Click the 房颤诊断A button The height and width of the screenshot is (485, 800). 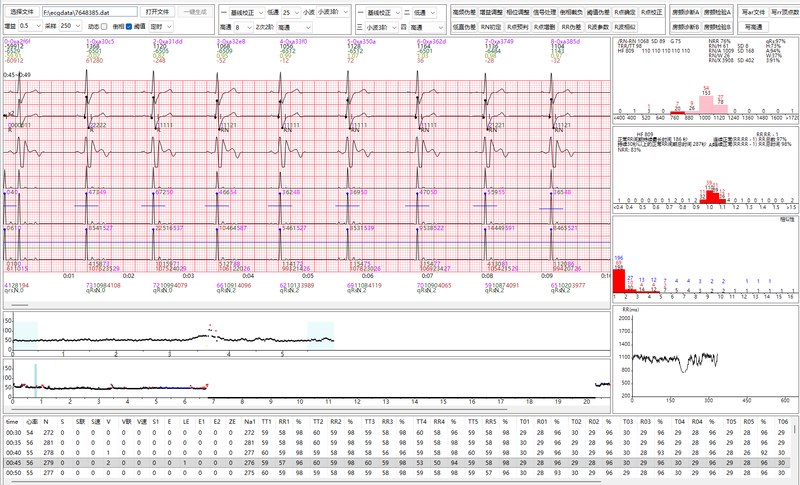687,10
